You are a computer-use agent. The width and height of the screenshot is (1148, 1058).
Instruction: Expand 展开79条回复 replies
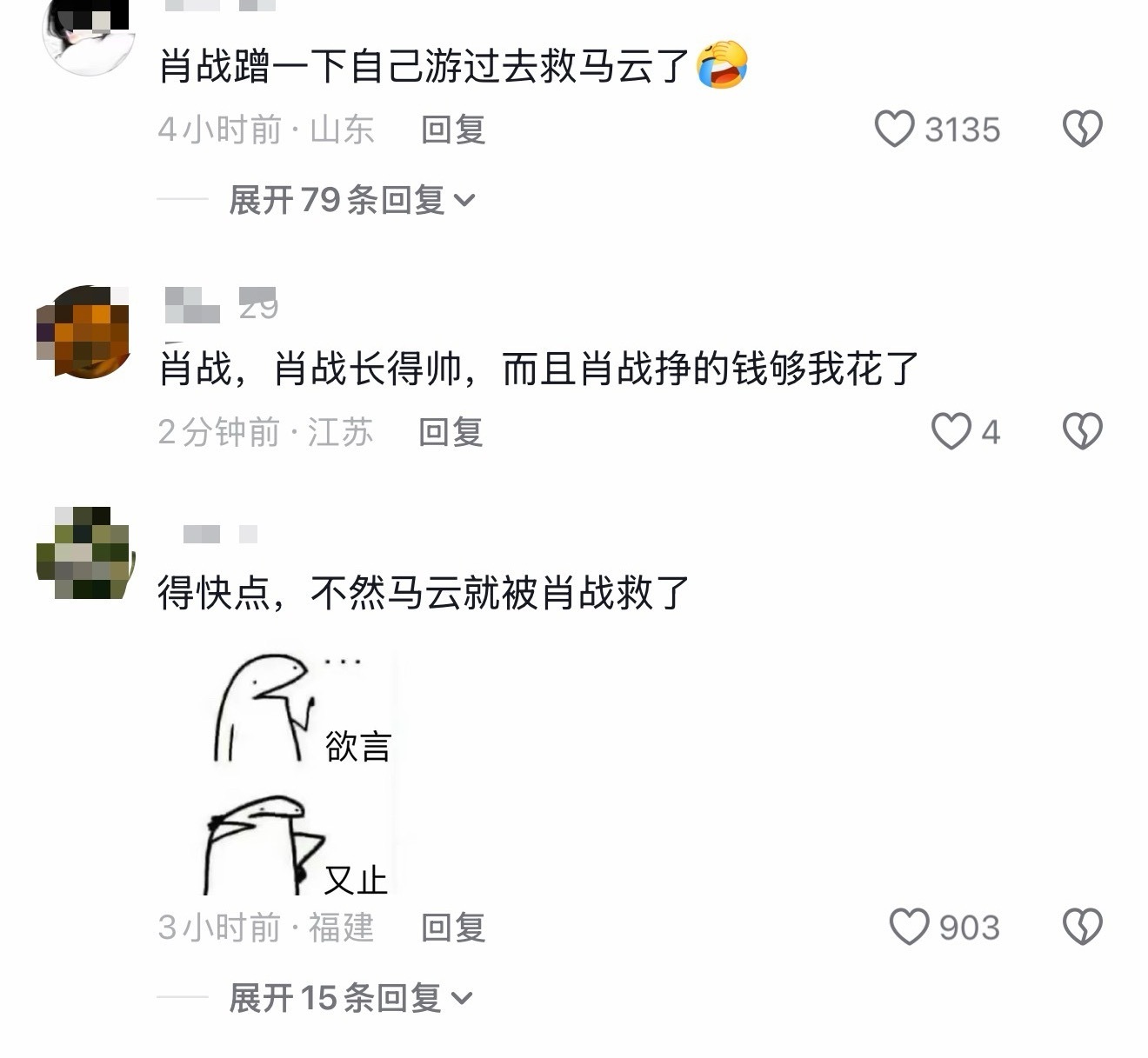(x=351, y=200)
